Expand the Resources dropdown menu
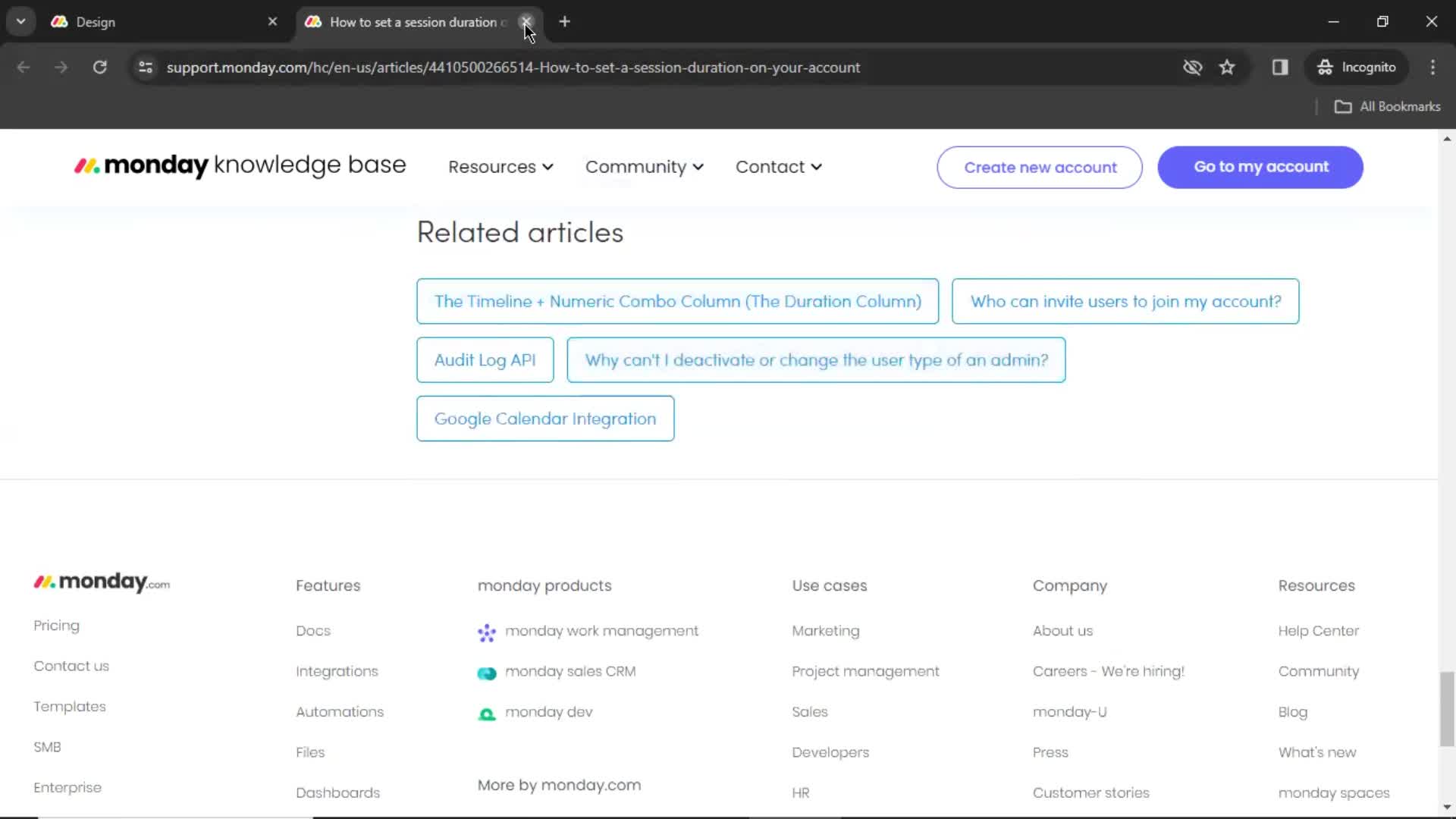This screenshot has height=819, width=1456. click(x=501, y=166)
